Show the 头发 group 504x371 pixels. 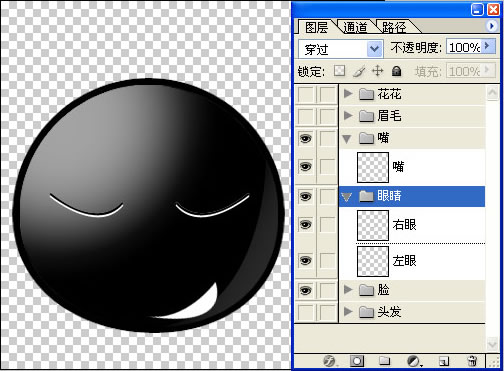point(305,312)
